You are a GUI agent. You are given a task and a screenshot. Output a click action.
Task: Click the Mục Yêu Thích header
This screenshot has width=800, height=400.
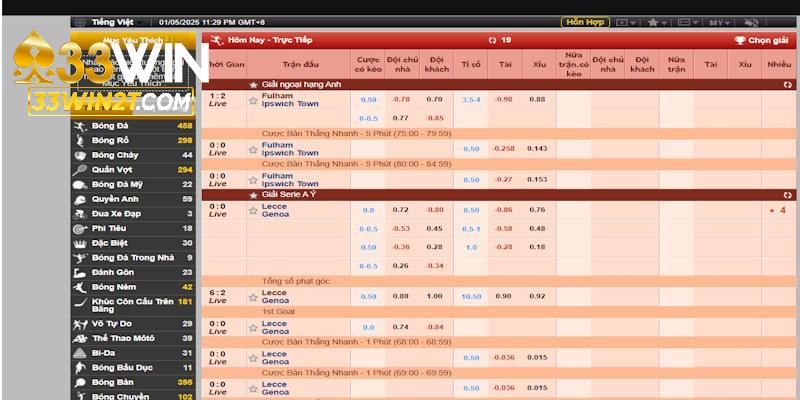pyautogui.click(x=133, y=40)
